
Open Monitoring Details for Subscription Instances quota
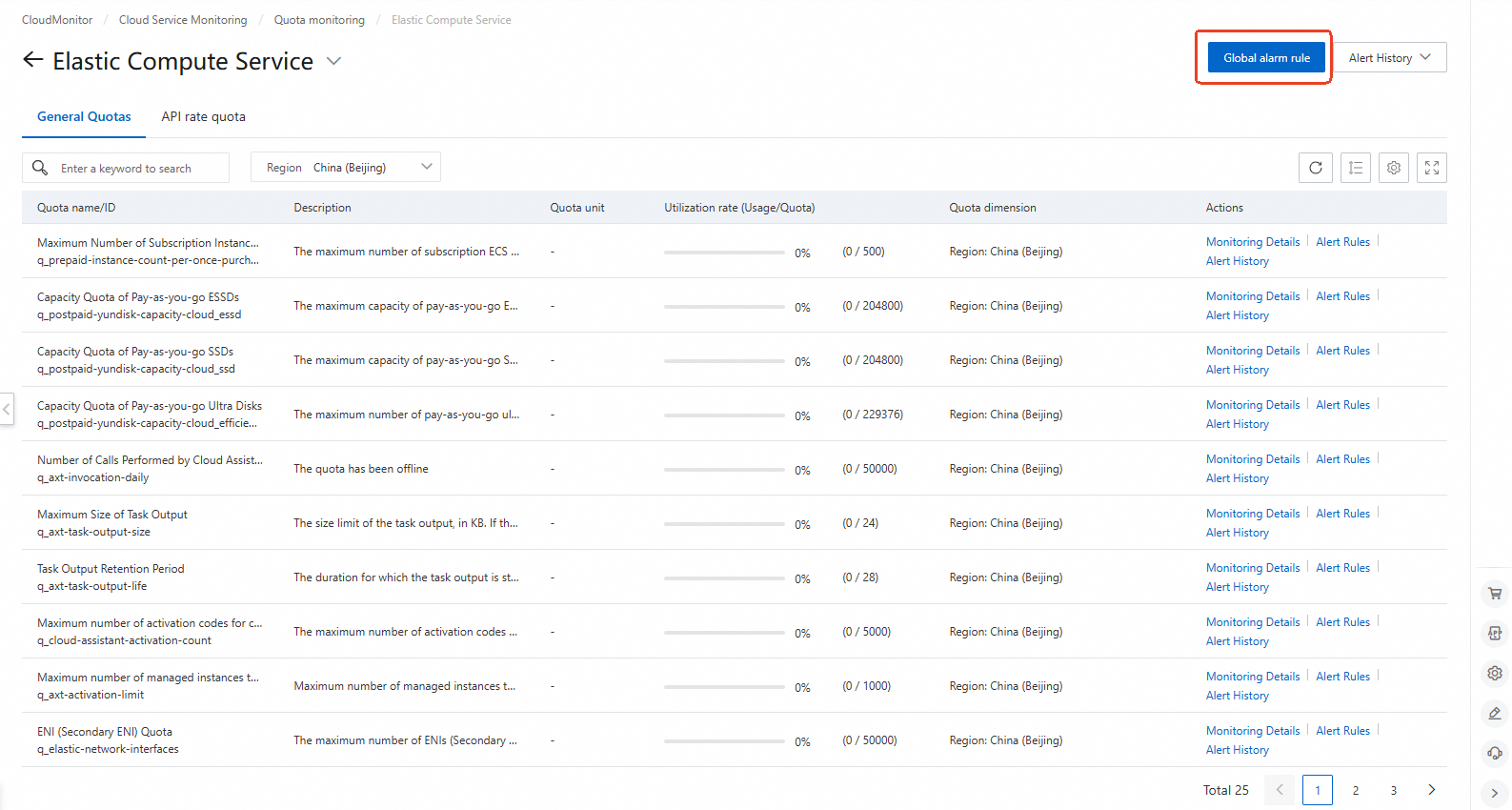click(1253, 242)
